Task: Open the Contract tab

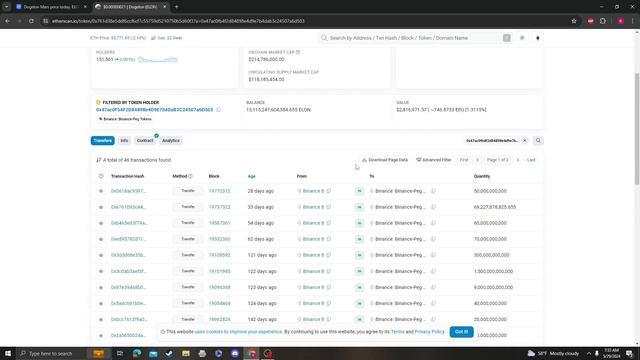Action: [145, 140]
